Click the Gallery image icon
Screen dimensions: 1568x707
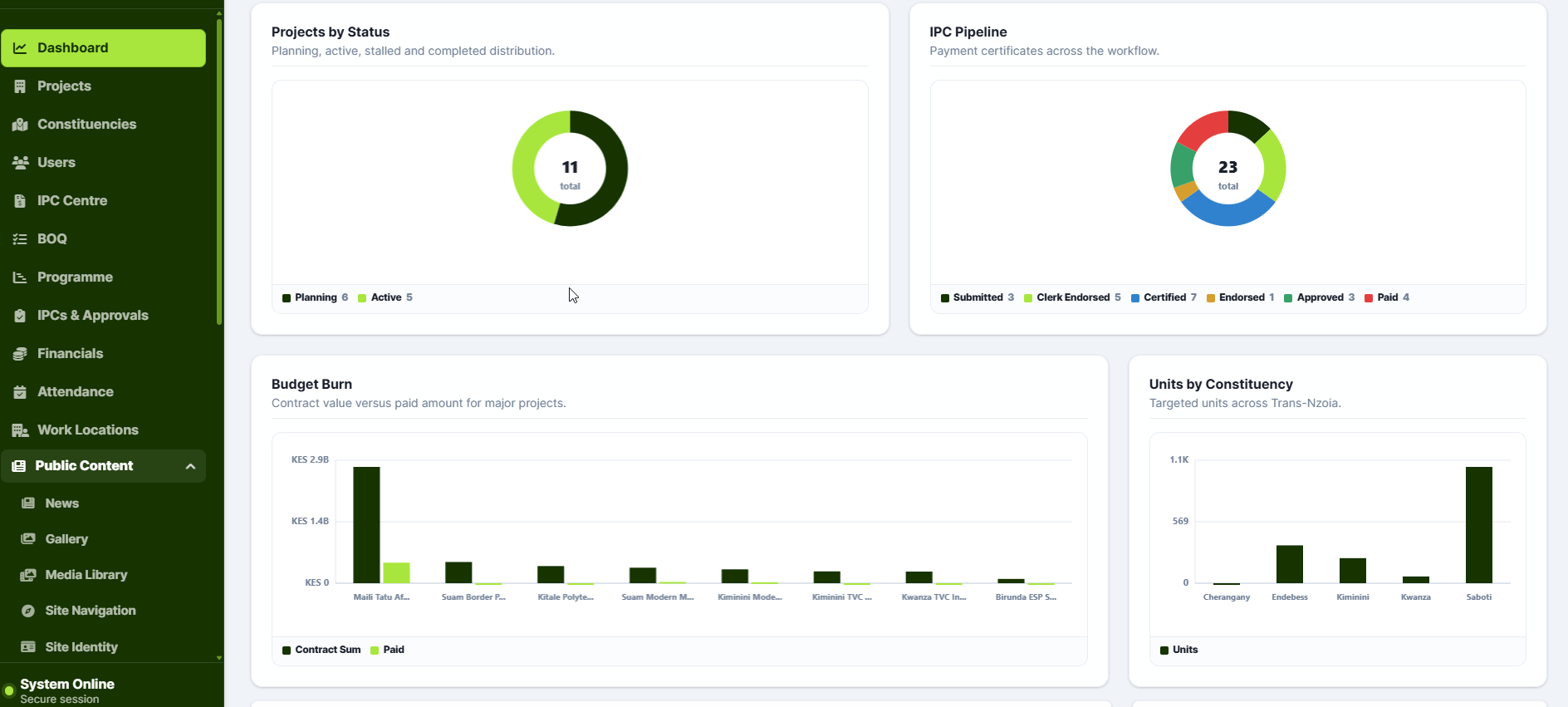tap(28, 539)
